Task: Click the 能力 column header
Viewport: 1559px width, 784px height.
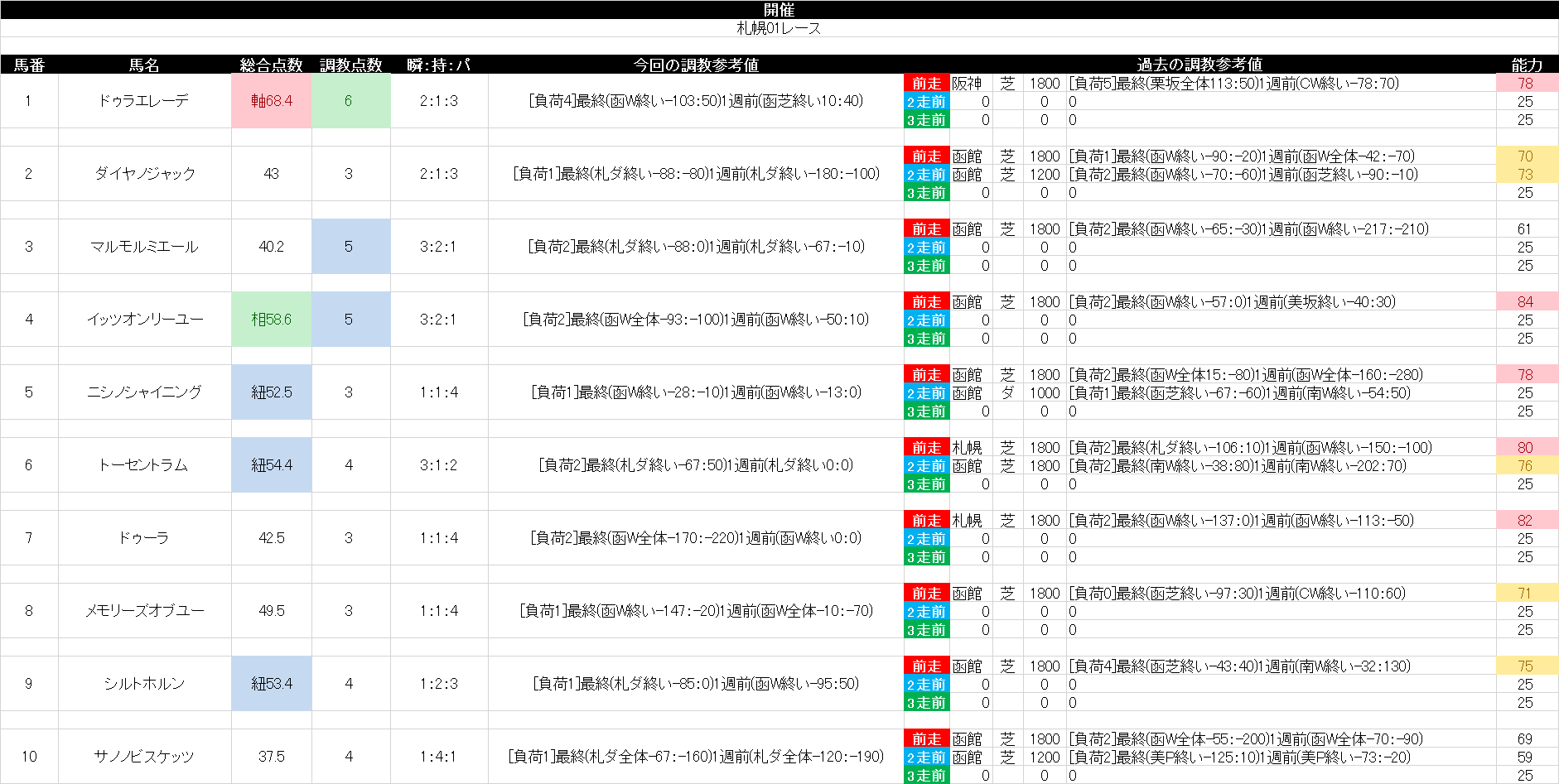Action: coord(1526,65)
